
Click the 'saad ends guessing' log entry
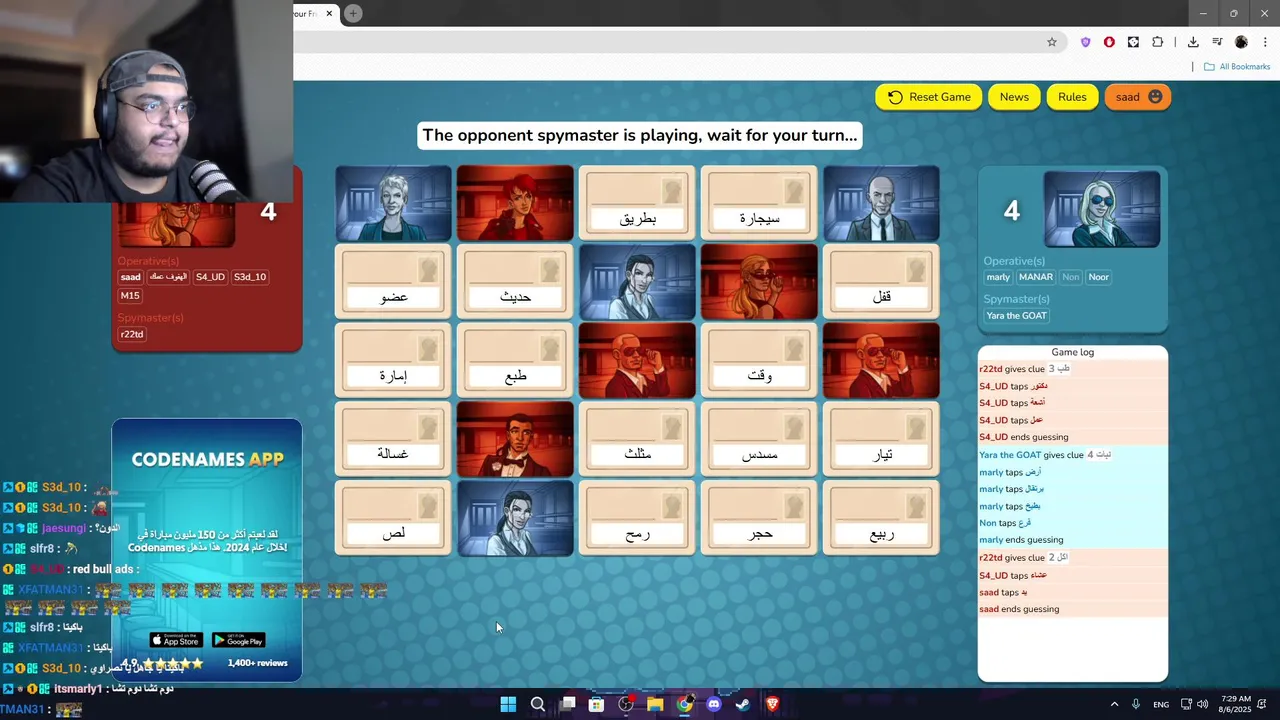point(1072,609)
